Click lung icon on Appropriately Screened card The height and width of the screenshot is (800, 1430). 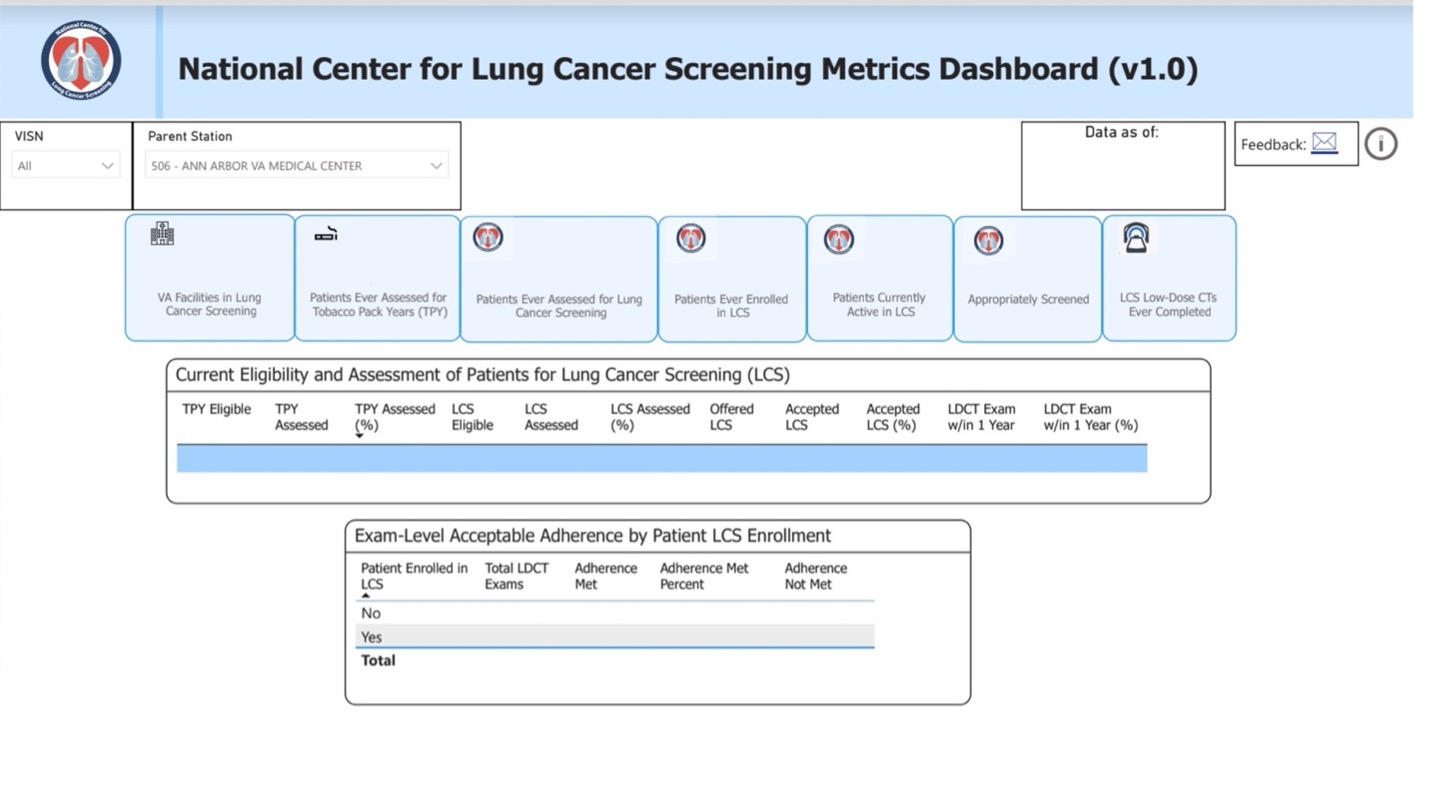(x=989, y=240)
